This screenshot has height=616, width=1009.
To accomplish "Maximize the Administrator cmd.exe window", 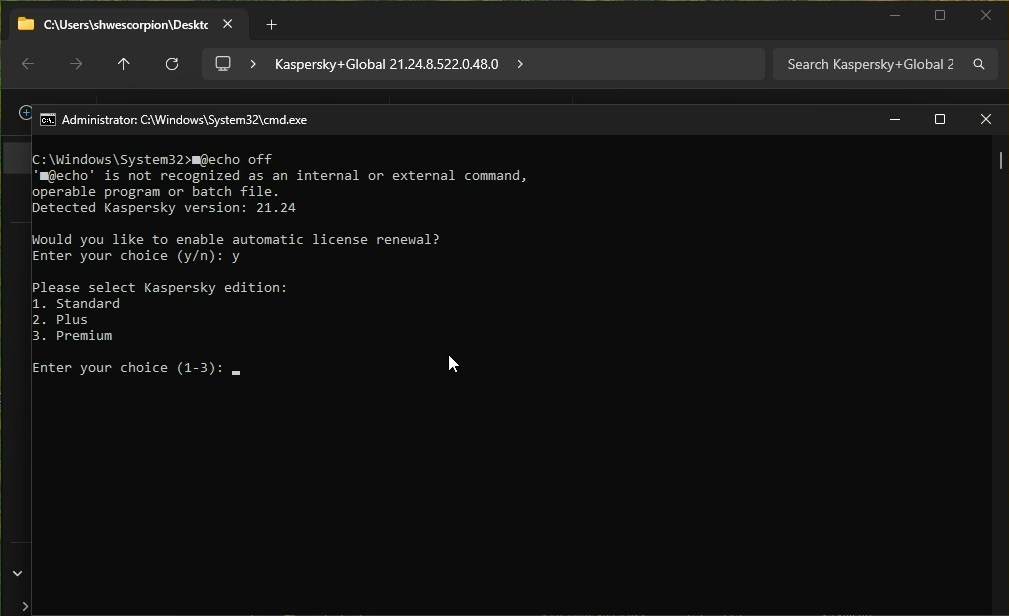I will pos(940,119).
